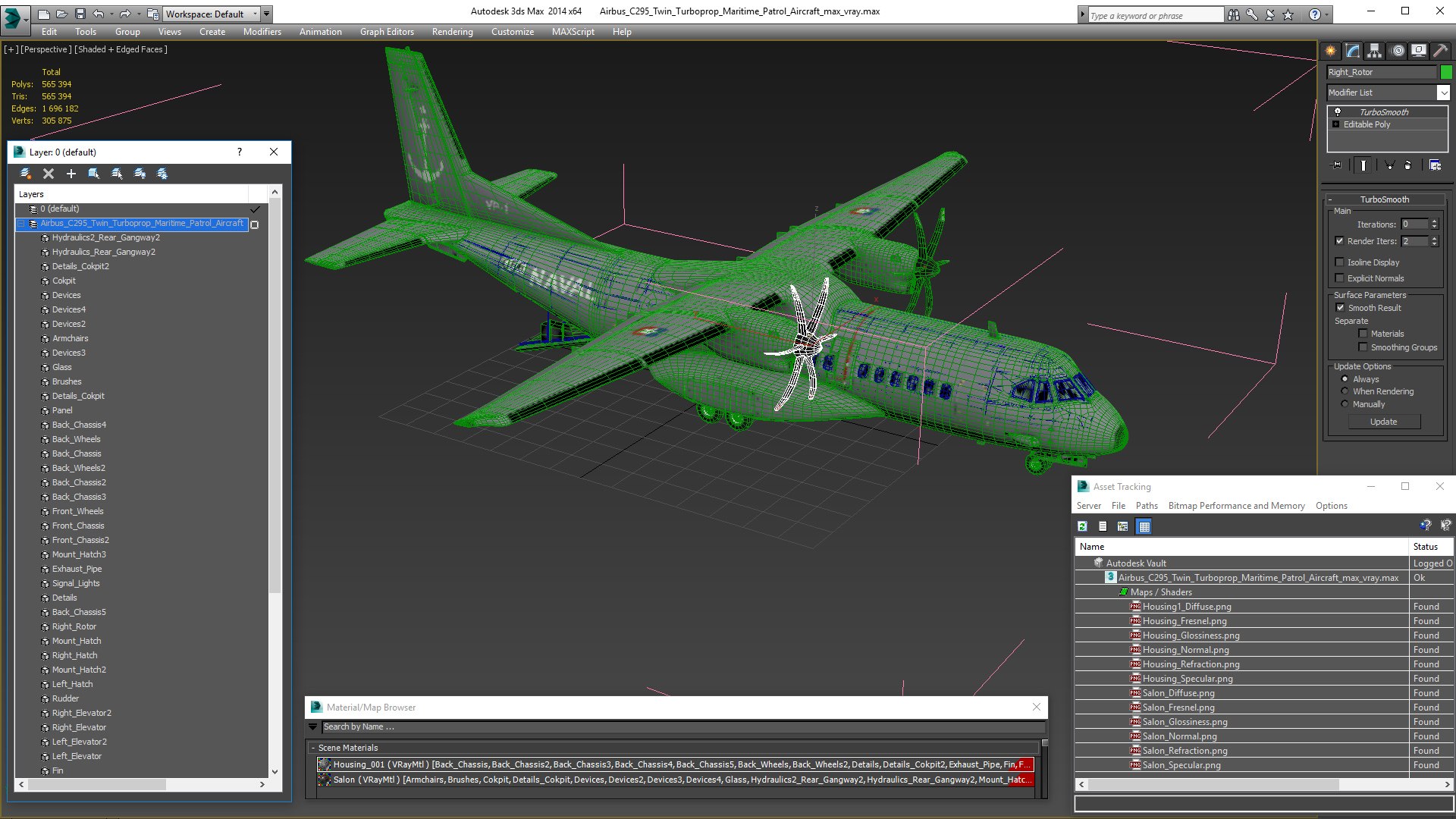This screenshot has width=1456, height=819.
Task: Open Material/Map Browser options arrow
Action: (312, 726)
